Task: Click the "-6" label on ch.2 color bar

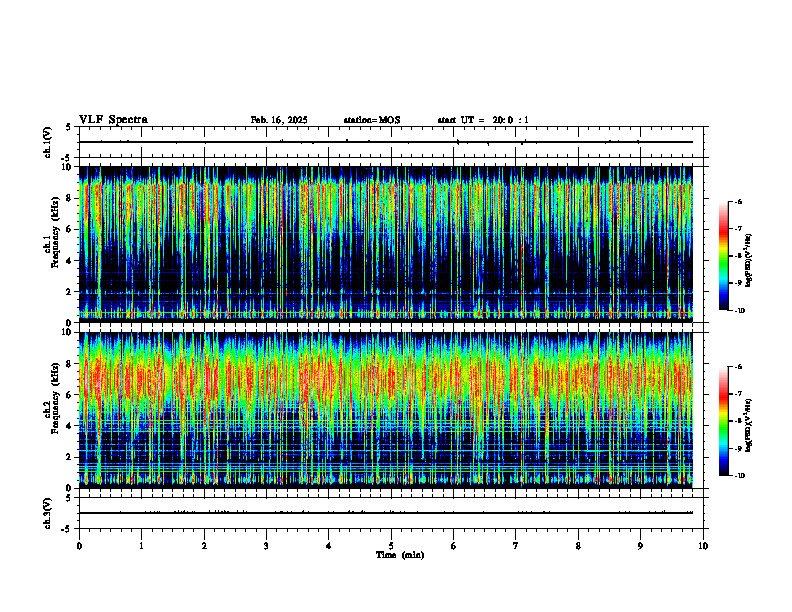Action: click(x=739, y=367)
